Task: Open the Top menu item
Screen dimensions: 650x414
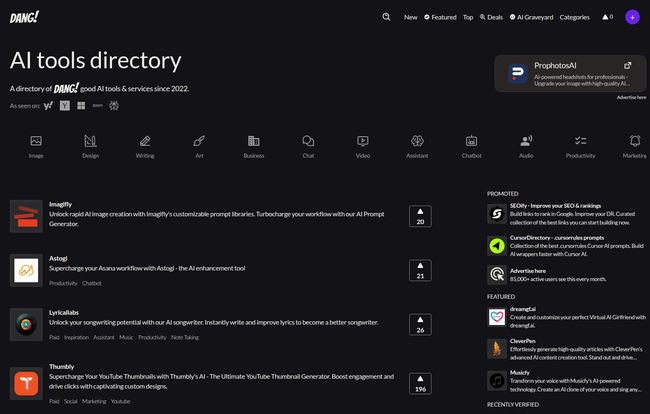Action: click(468, 17)
